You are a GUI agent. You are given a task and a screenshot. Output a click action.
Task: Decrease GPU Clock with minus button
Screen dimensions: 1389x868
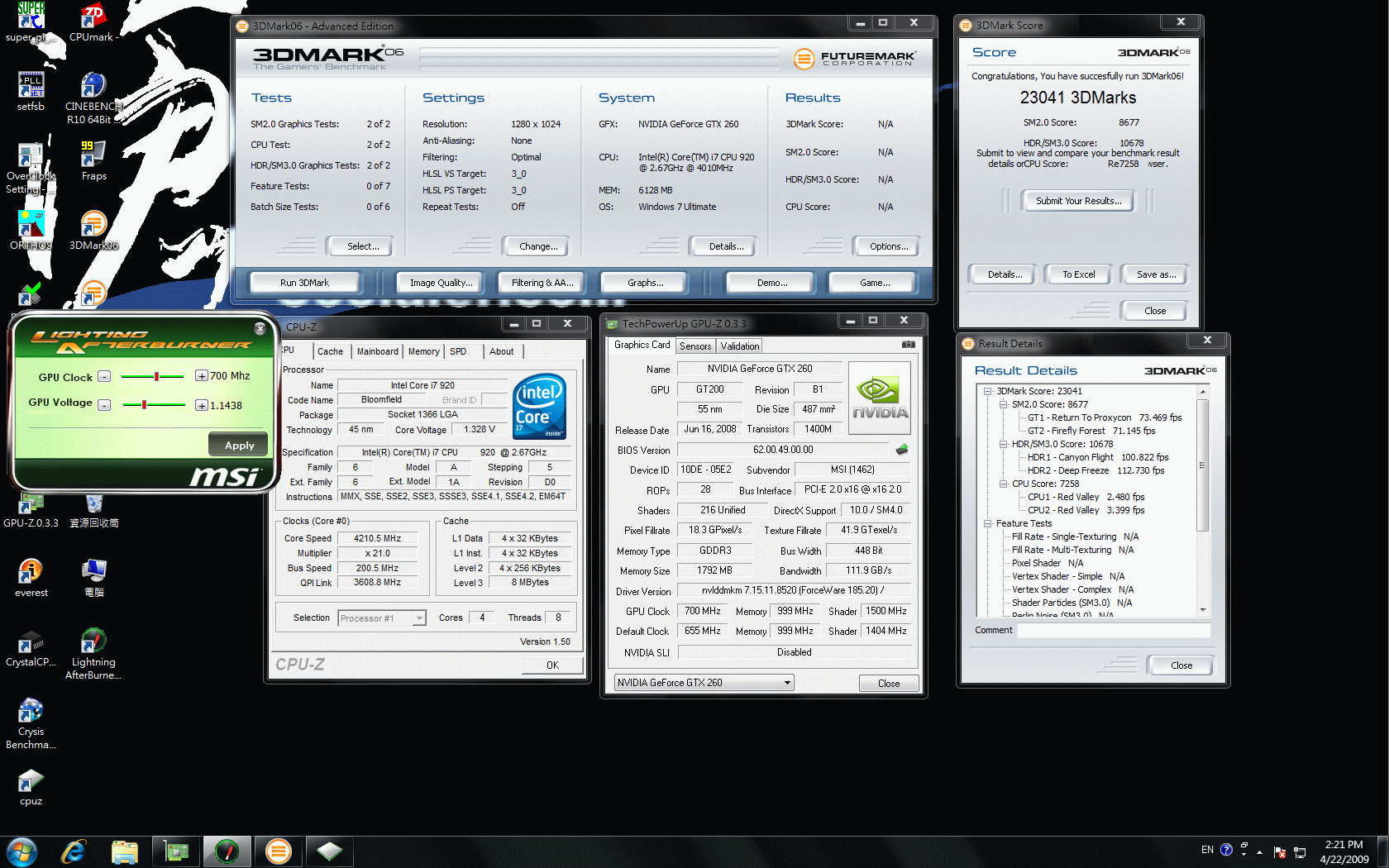[104, 376]
